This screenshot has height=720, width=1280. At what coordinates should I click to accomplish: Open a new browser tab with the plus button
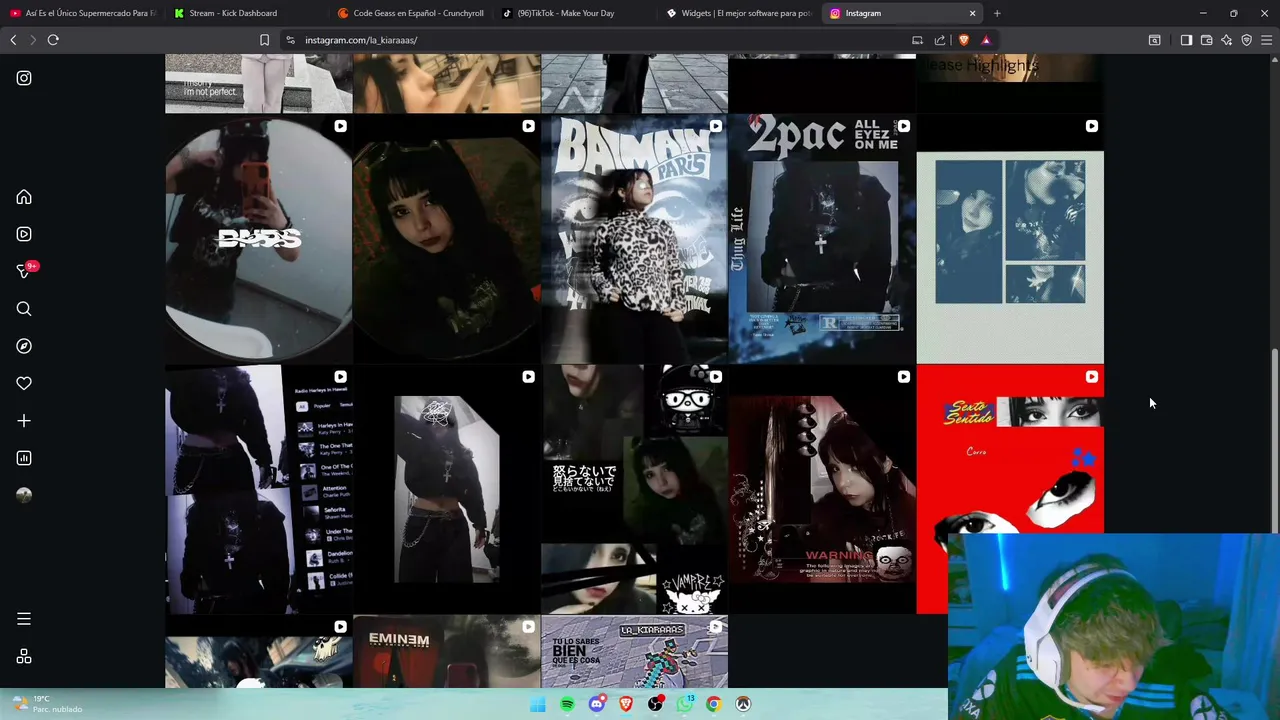997,13
